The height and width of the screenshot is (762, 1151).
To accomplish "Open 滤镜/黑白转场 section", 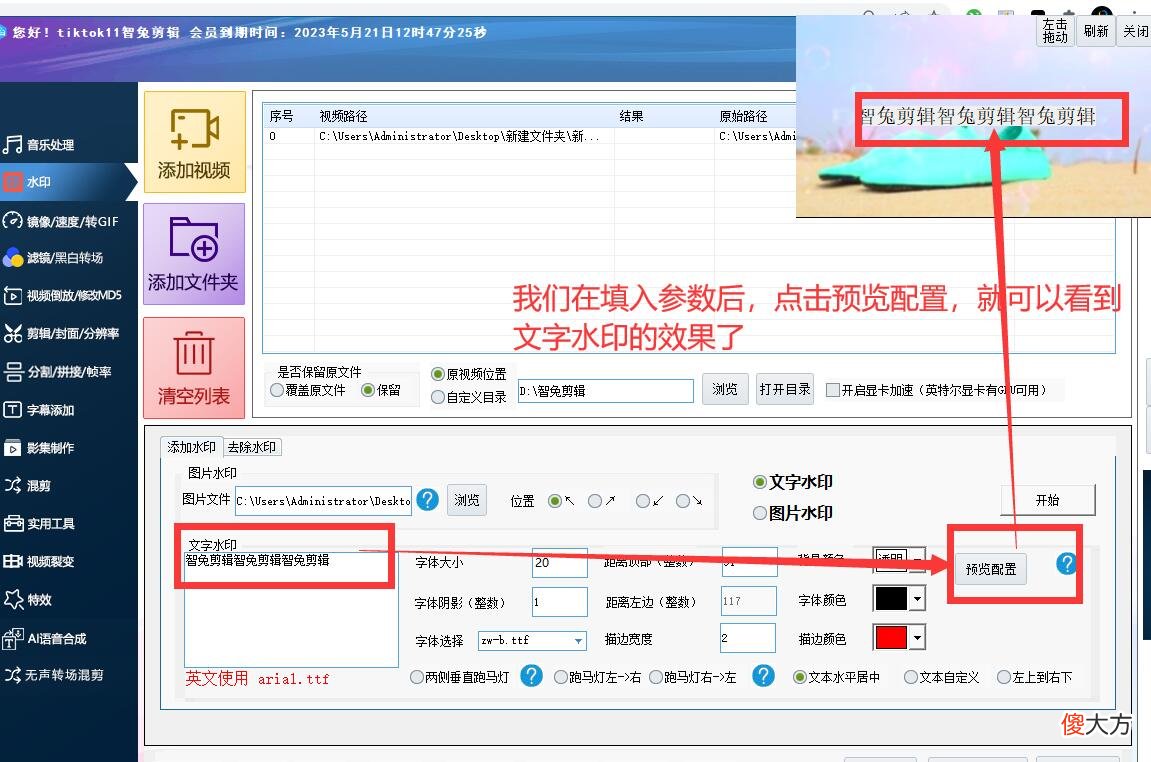I will tap(53, 258).
